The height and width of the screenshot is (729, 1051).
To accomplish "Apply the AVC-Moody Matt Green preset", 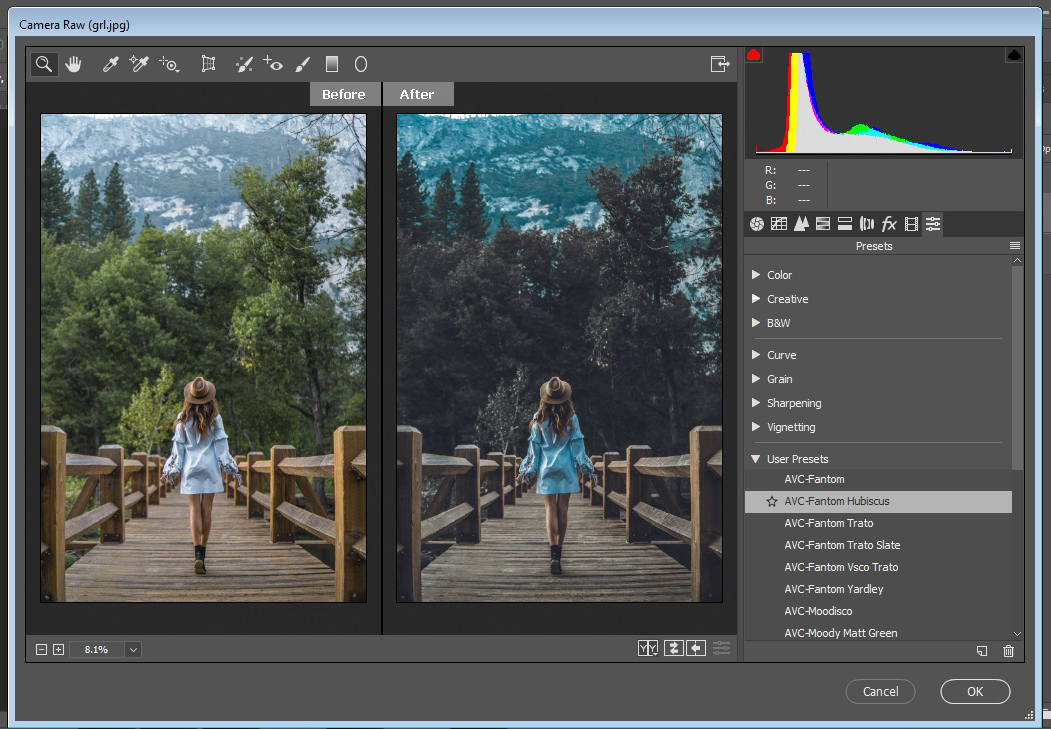I will pyautogui.click(x=878, y=633).
